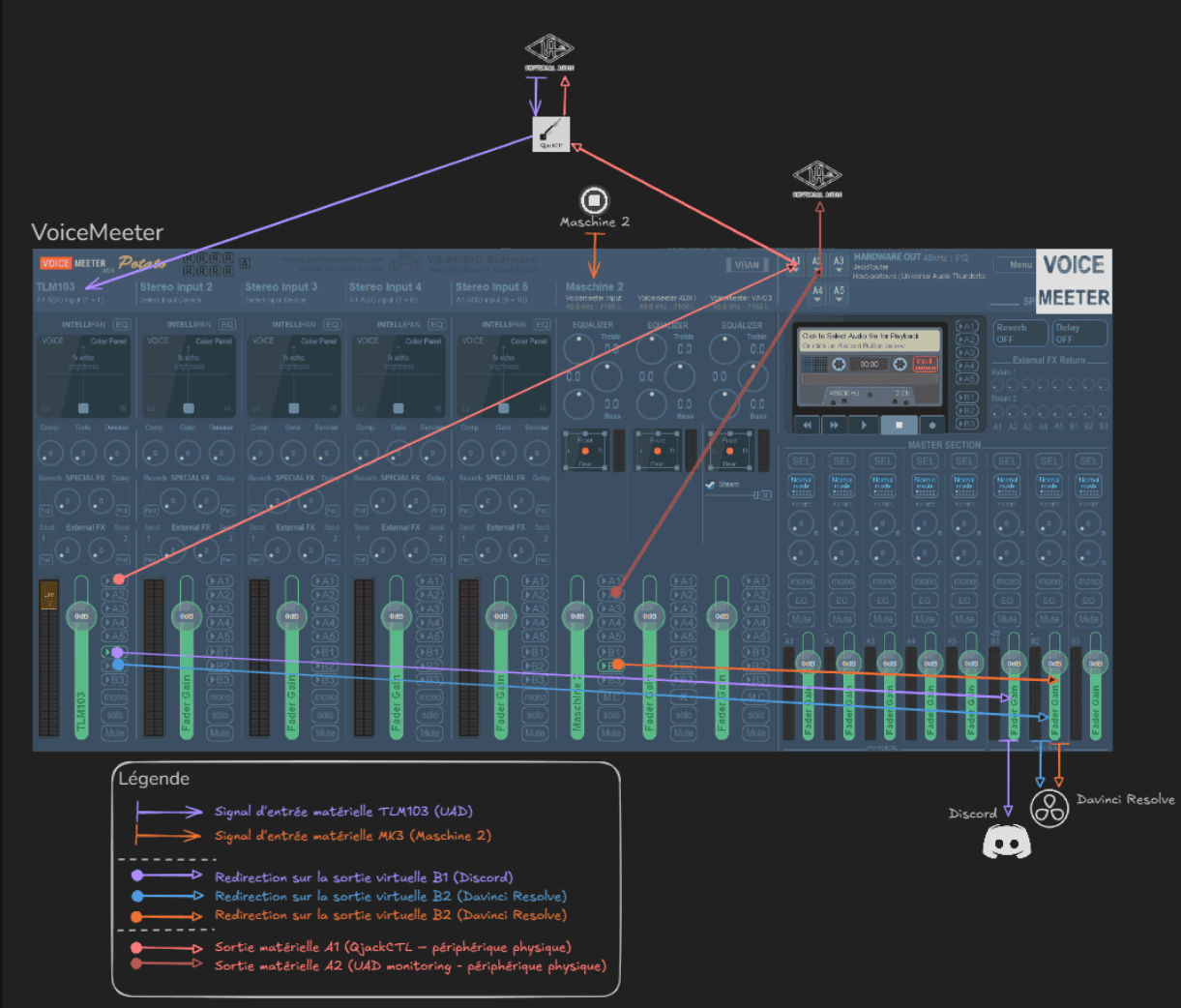Image resolution: width=1181 pixels, height=1008 pixels.
Task: Toggle EQ button on TLM103 Intellipan
Action: 122,325
